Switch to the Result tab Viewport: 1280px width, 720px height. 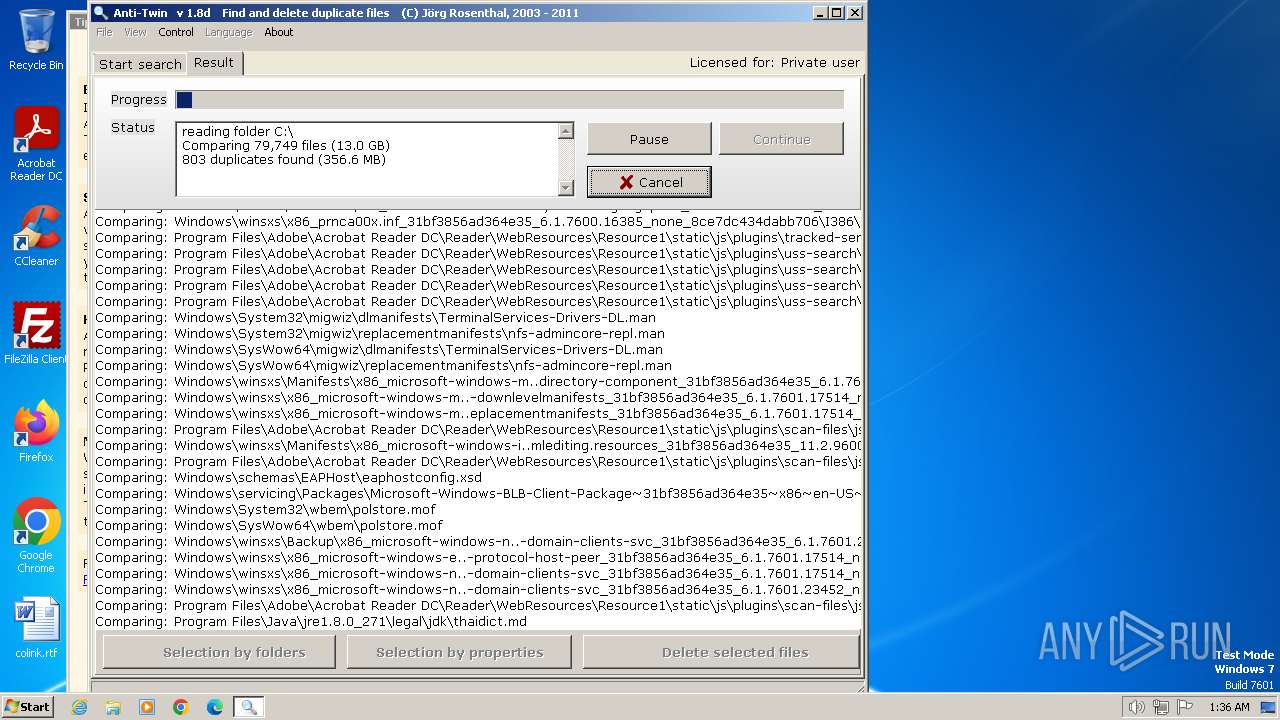214,62
